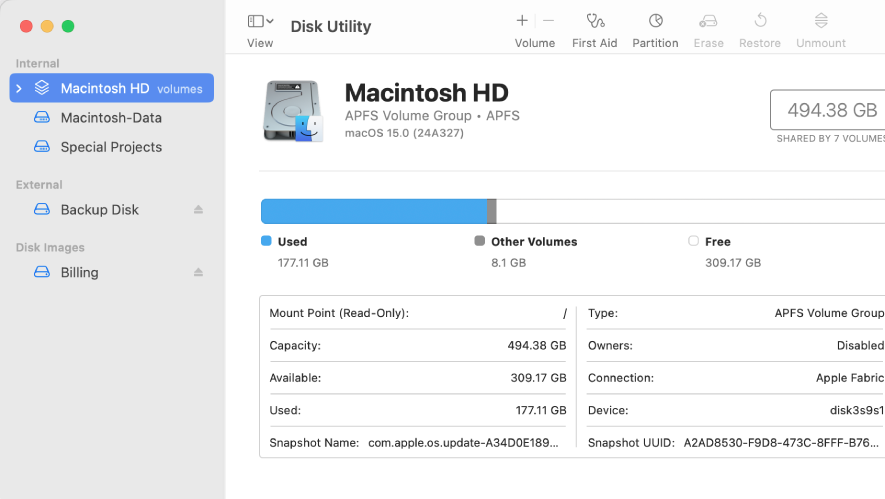The width and height of the screenshot is (885, 499).
Task: Select Macintosh HD in the sidebar
Action: pyautogui.click(x=112, y=88)
